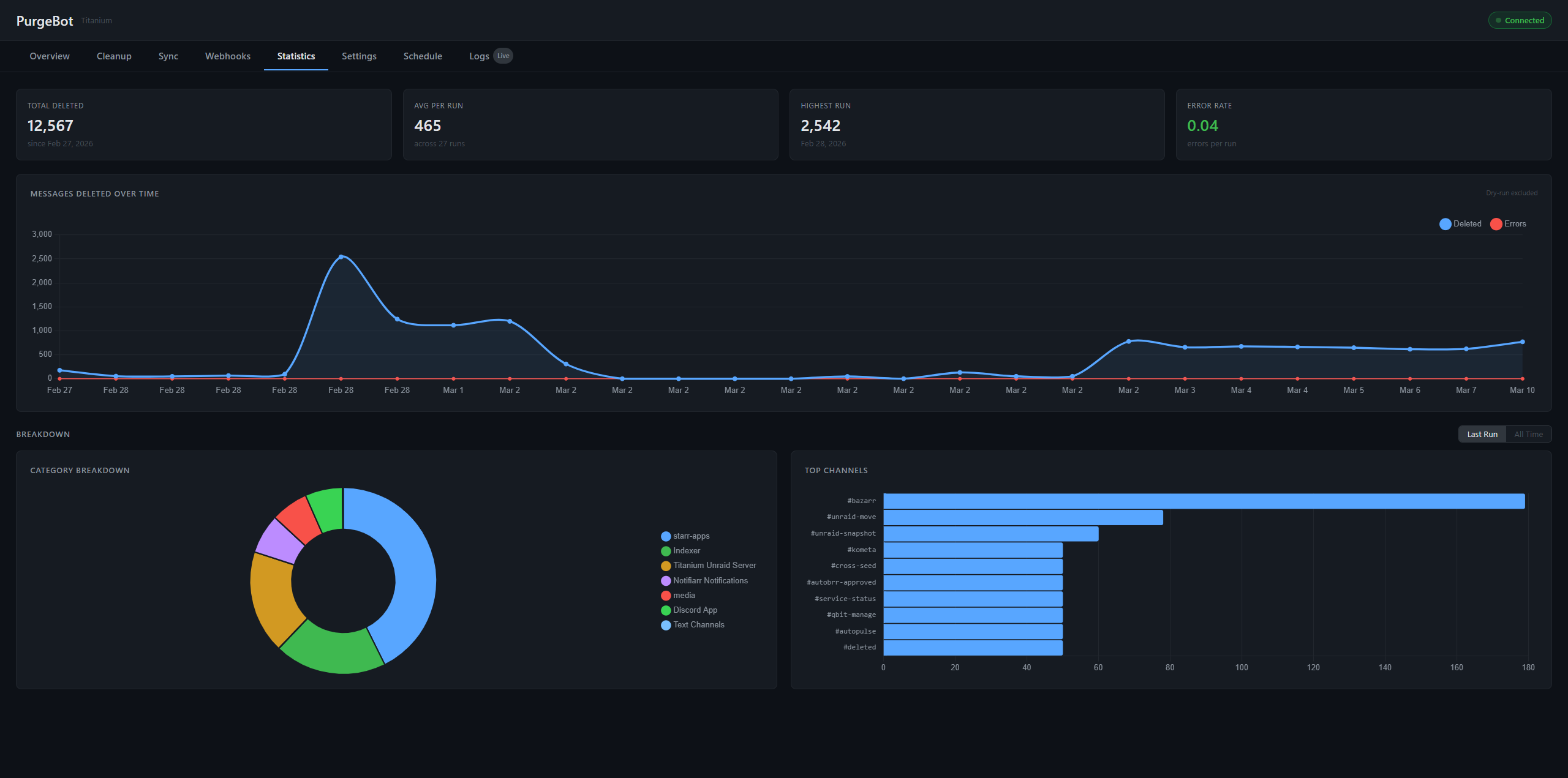Toggle media legend entry
Image resolution: width=1568 pixels, height=778 pixels.
(678, 596)
